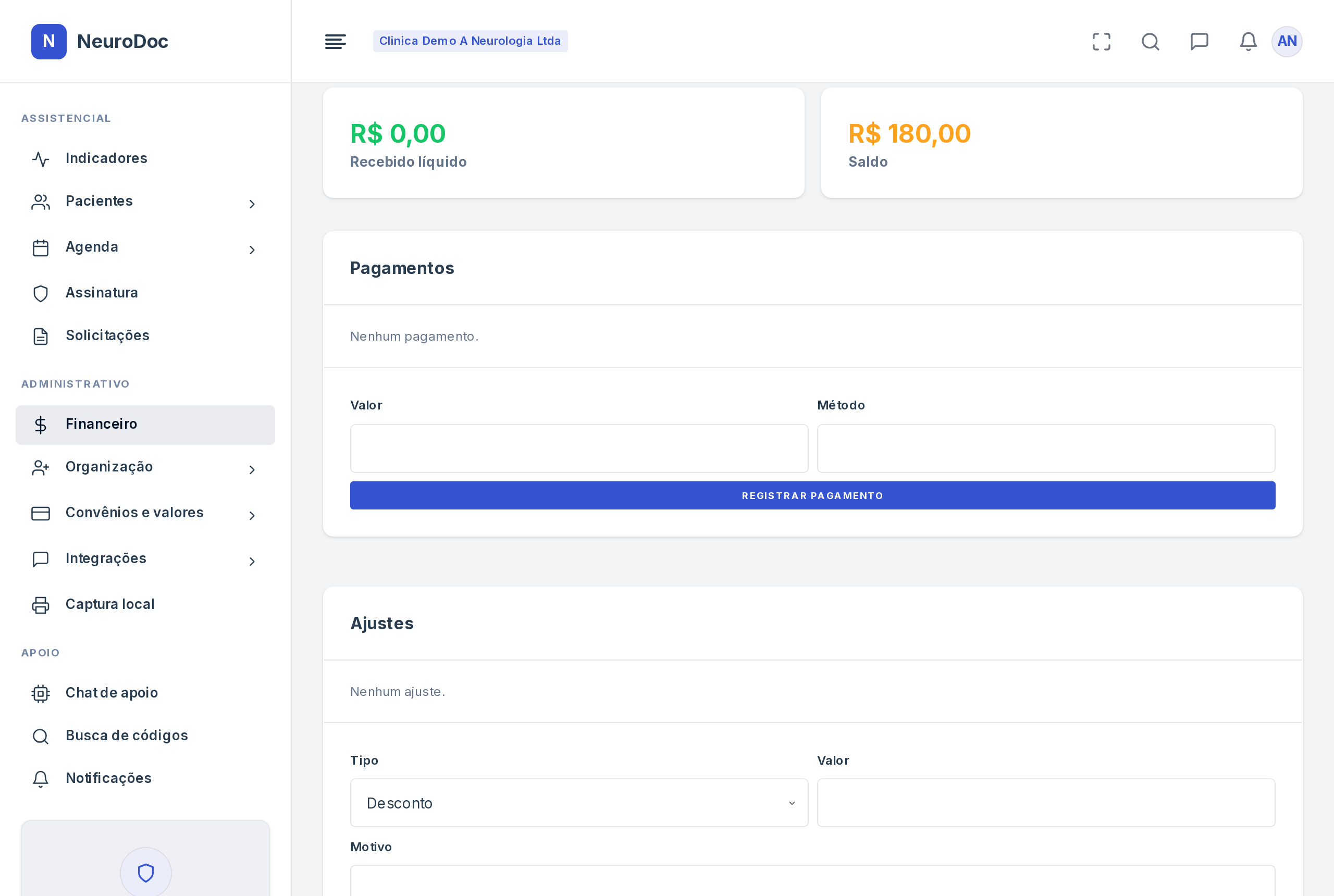Open Busca de códigos menu item

[x=145, y=736]
